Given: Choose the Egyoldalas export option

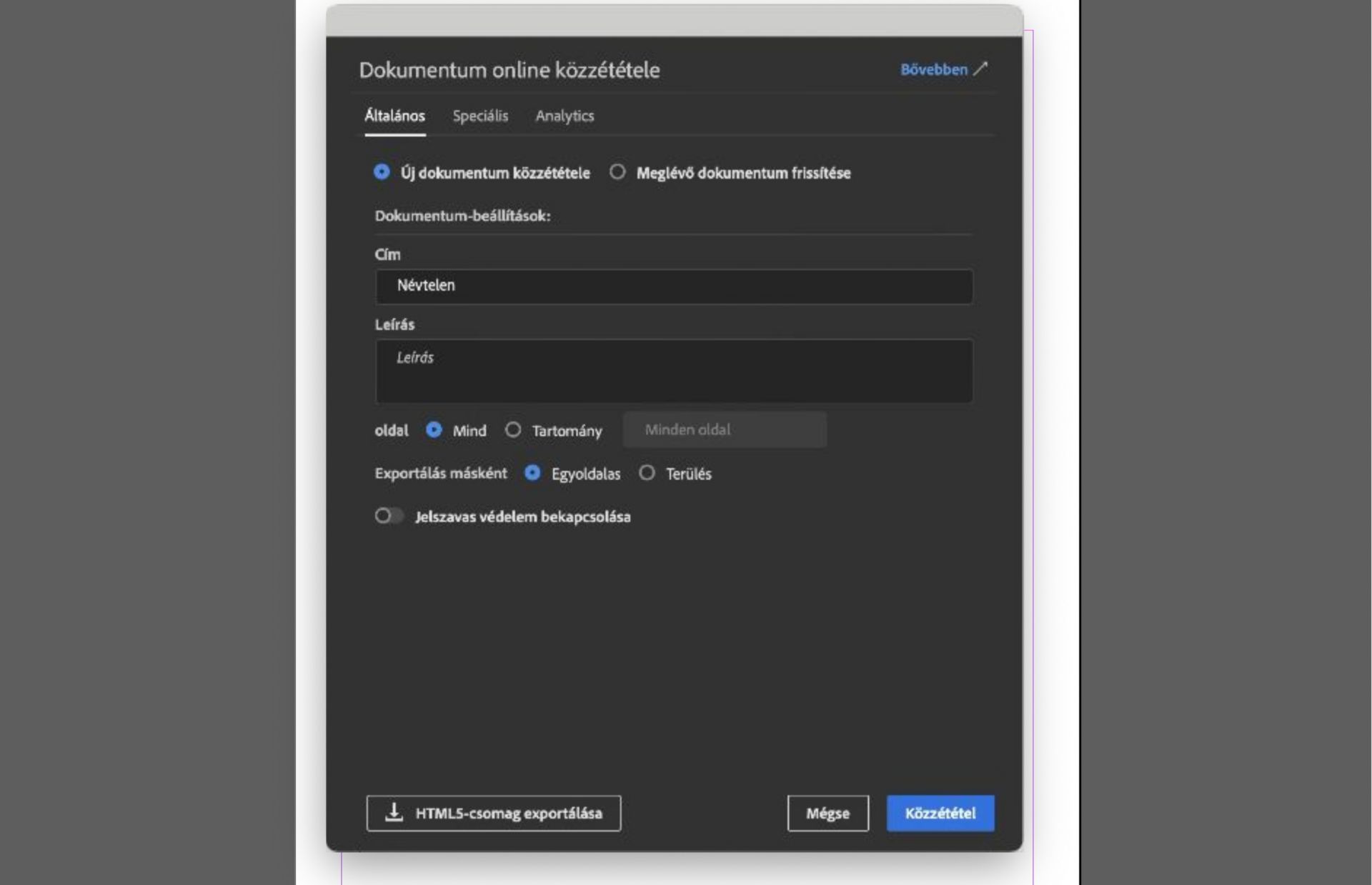Looking at the screenshot, I should pos(533,473).
